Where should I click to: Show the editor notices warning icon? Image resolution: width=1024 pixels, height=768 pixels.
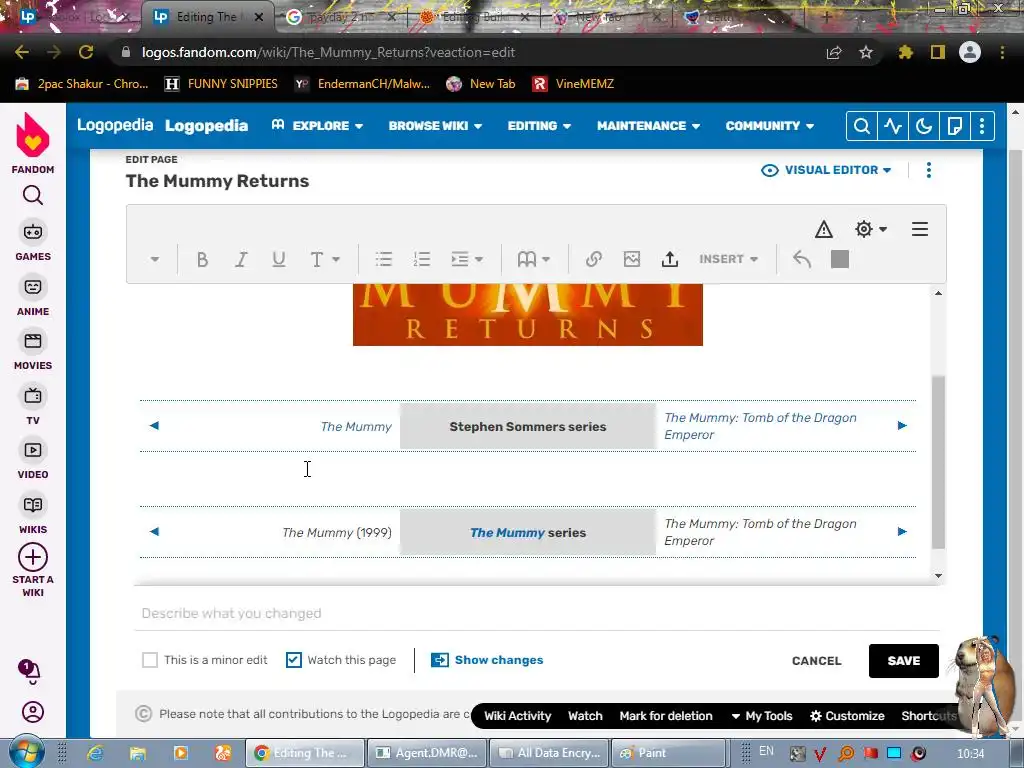pos(824,229)
